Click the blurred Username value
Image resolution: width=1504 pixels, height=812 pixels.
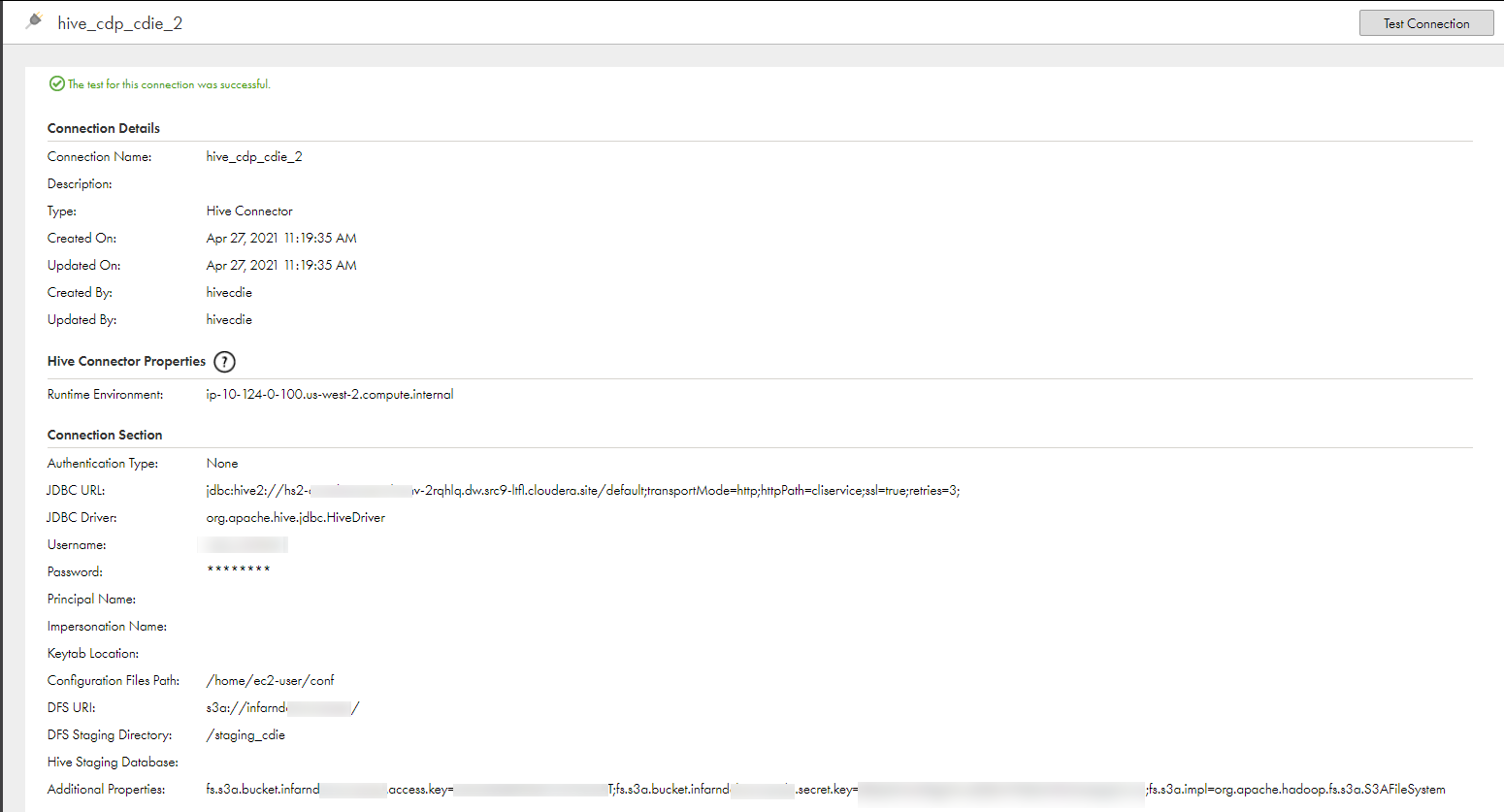click(244, 544)
